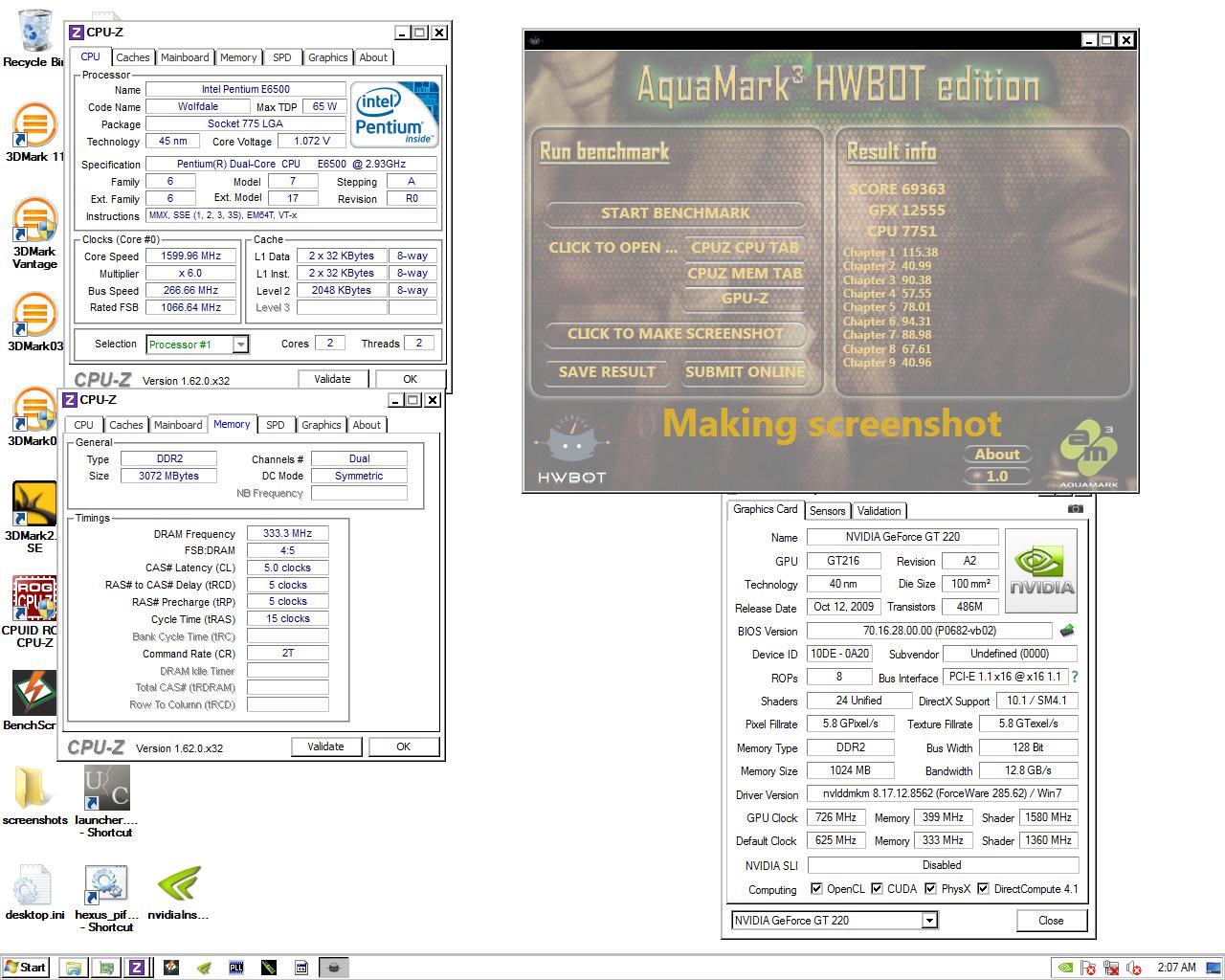Launch the 3DMark 11 desktop shortcut
Viewport: 1225px width, 980px height.
(x=34, y=131)
